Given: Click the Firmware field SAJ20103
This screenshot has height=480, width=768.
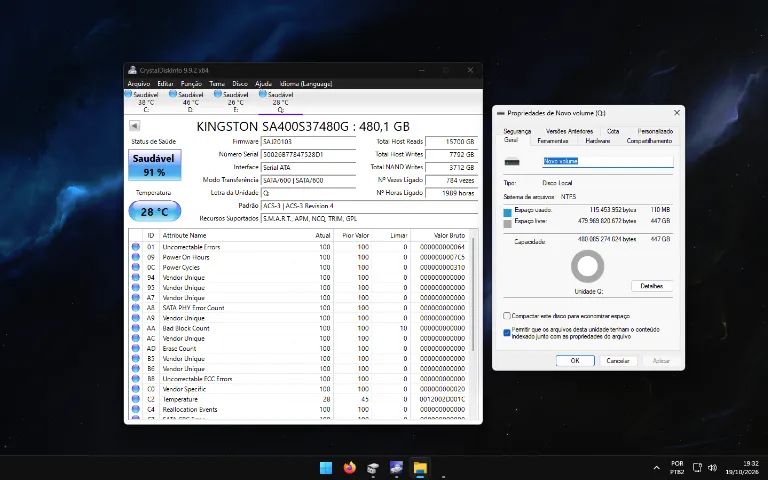Looking at the screenshot, I should tap(308, 142).
